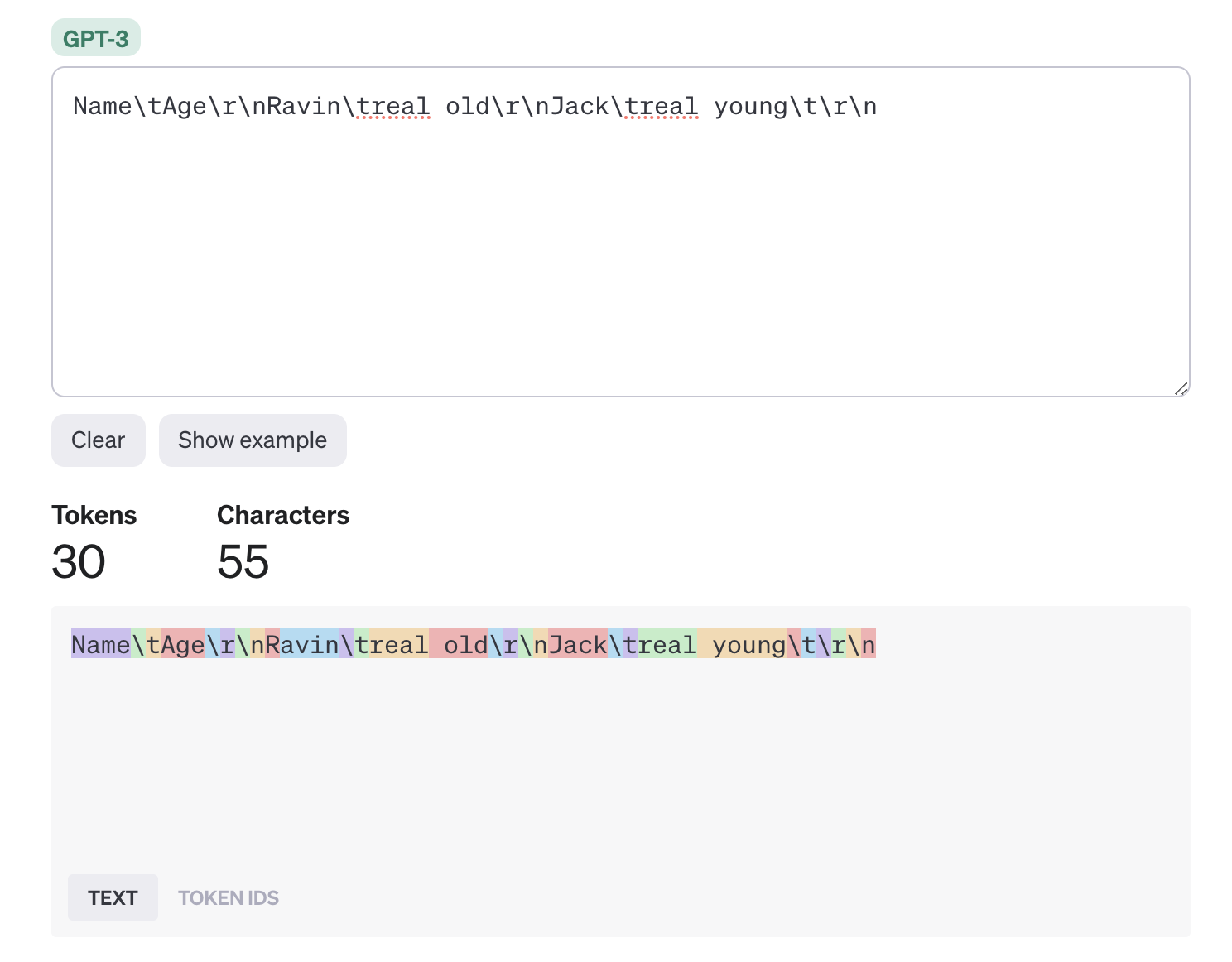The image size is (1232, 962).
Task: Click the purple "Name" token highlight
Action: pyautogui.click(x=100, y=644)
